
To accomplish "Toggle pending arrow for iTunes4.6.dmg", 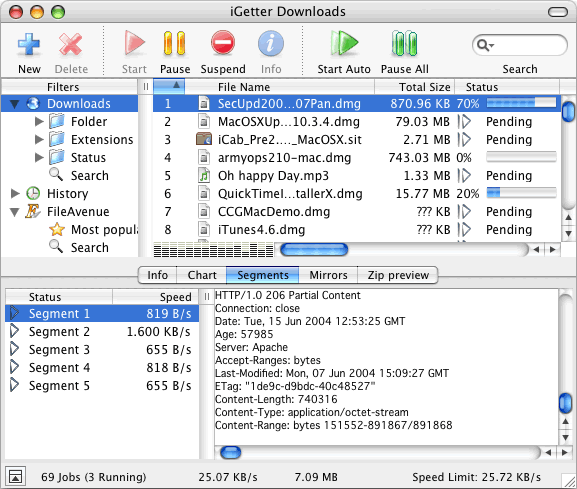I will click(x=465, y=230).
